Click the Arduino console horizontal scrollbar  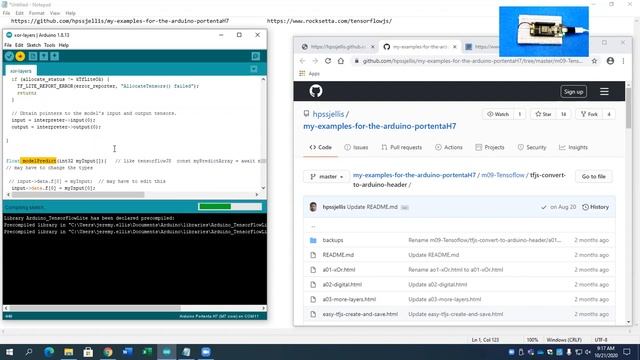coord(95,308)
